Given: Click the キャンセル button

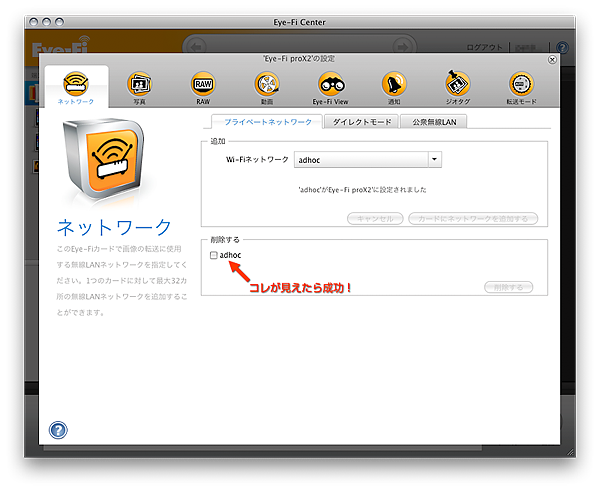Looking at the screenshot, I should pos(375,219).
